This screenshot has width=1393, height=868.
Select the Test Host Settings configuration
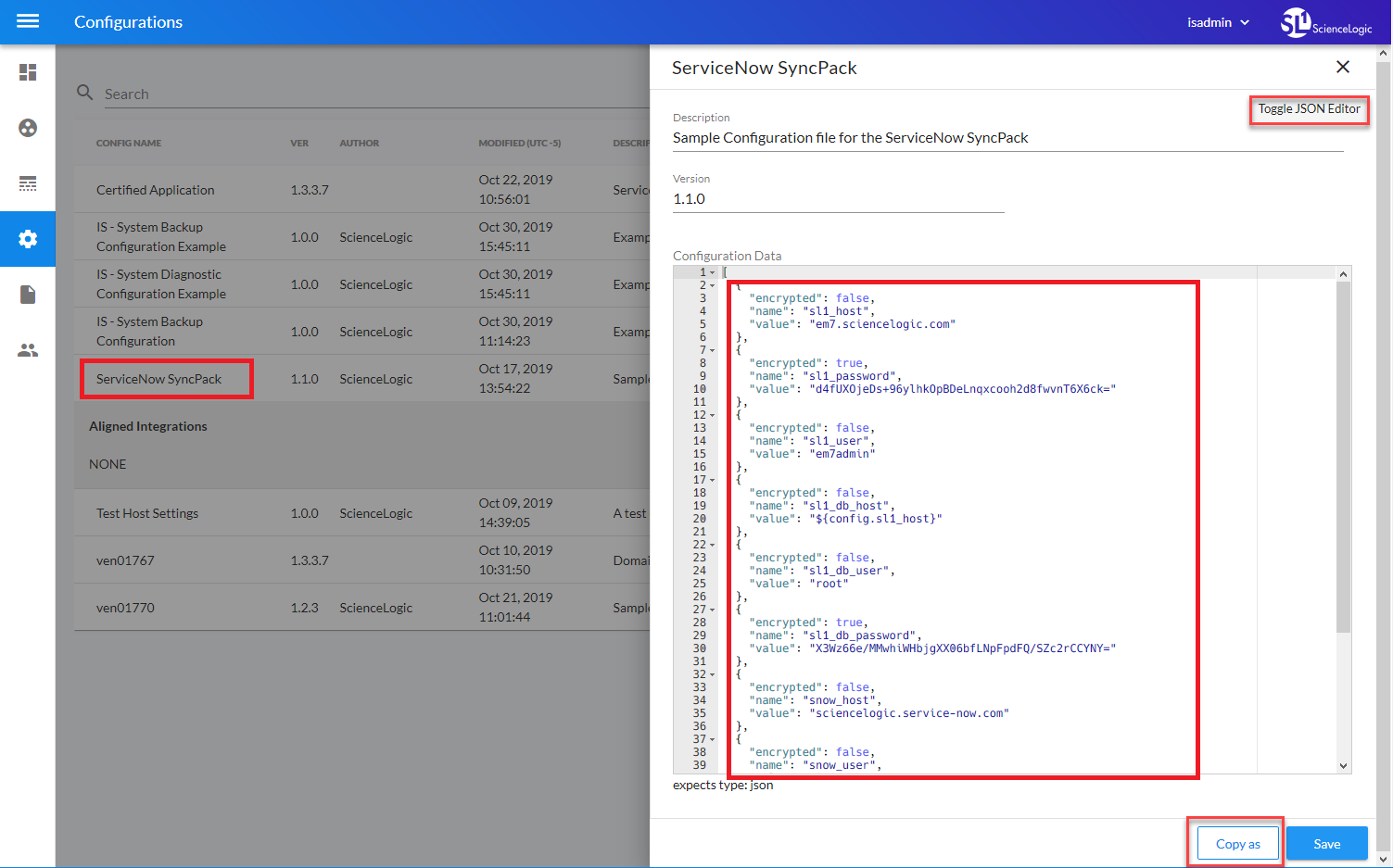coord(147,513)
